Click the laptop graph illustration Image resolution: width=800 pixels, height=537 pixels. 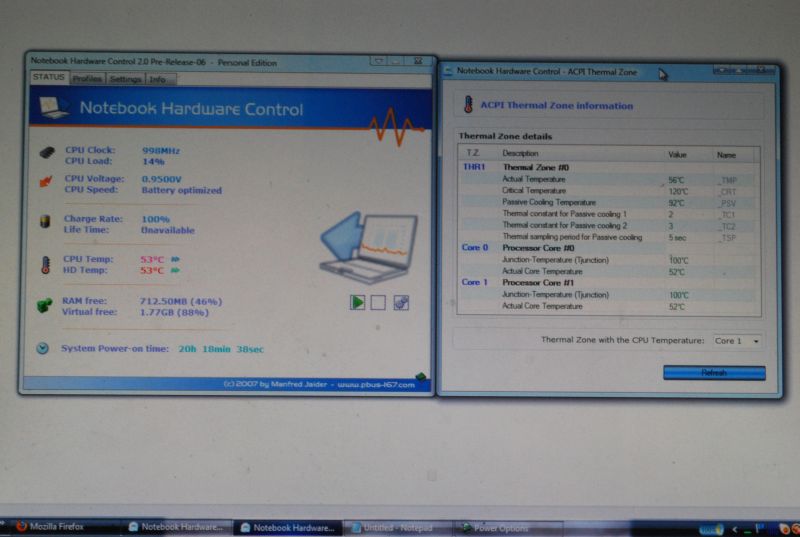[368, 248]
